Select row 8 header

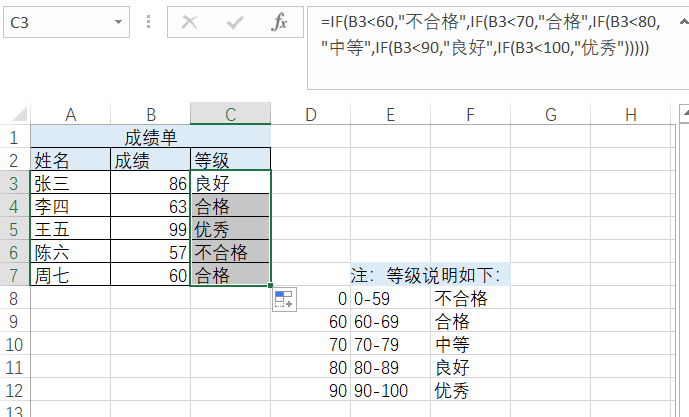pyautogui.click(x=15, y=297)
